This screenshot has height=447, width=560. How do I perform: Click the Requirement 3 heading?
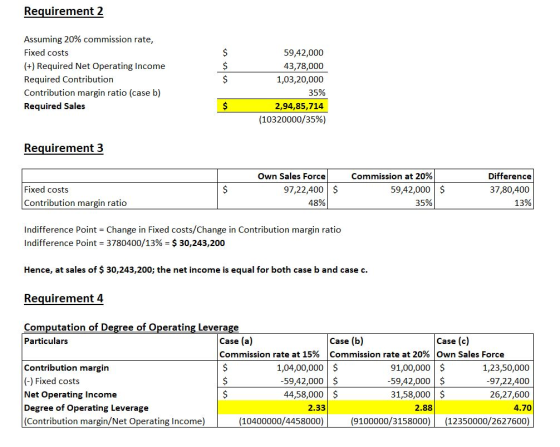point(64,148)
